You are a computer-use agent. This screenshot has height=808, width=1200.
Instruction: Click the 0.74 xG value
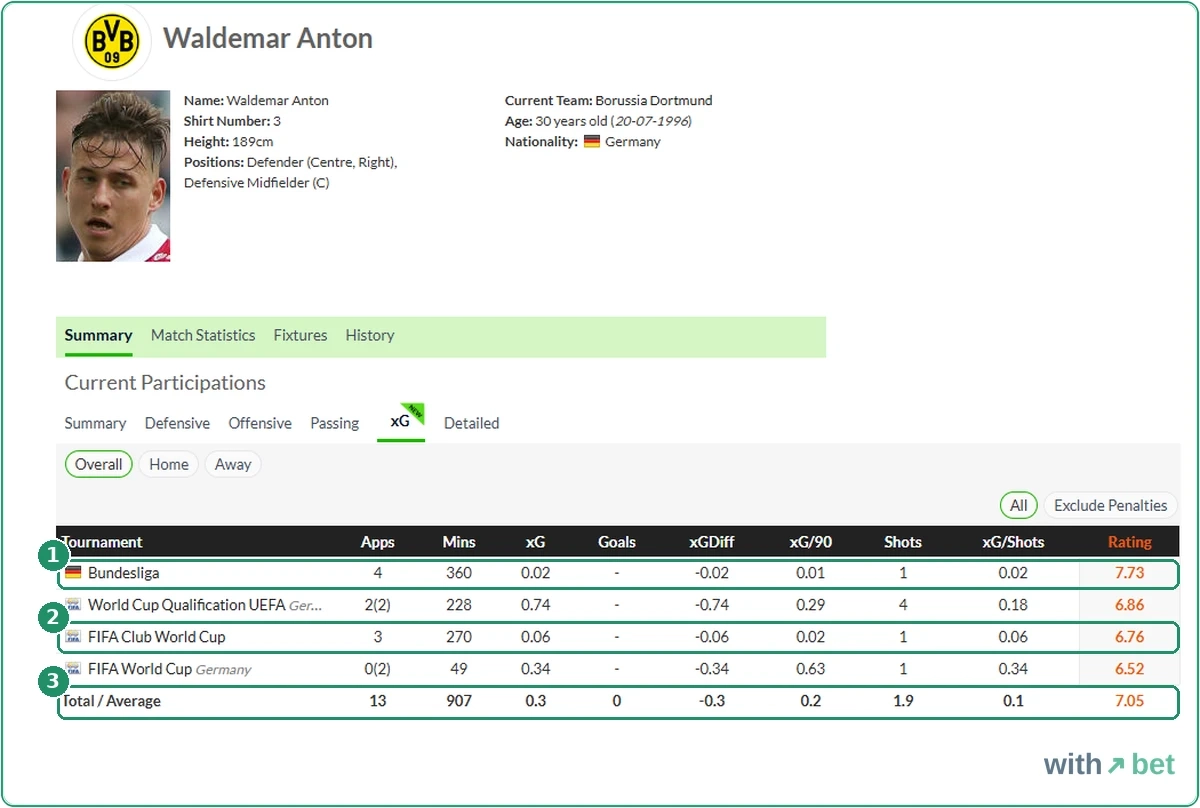click(x=536, y=605)
